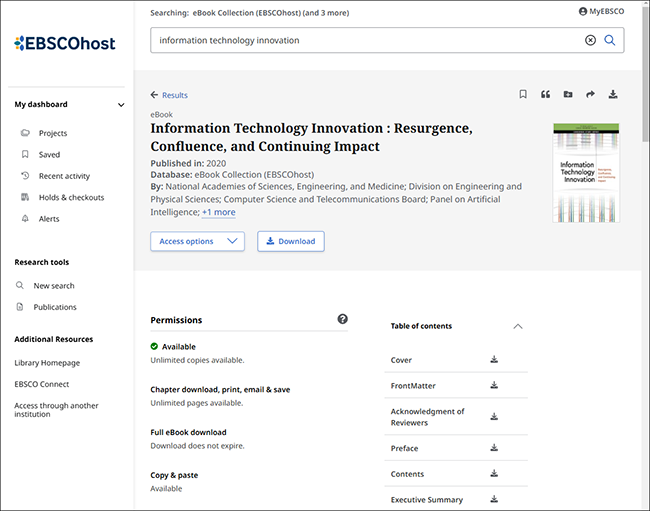Clear the search box with the X icon

click(590, 40)
